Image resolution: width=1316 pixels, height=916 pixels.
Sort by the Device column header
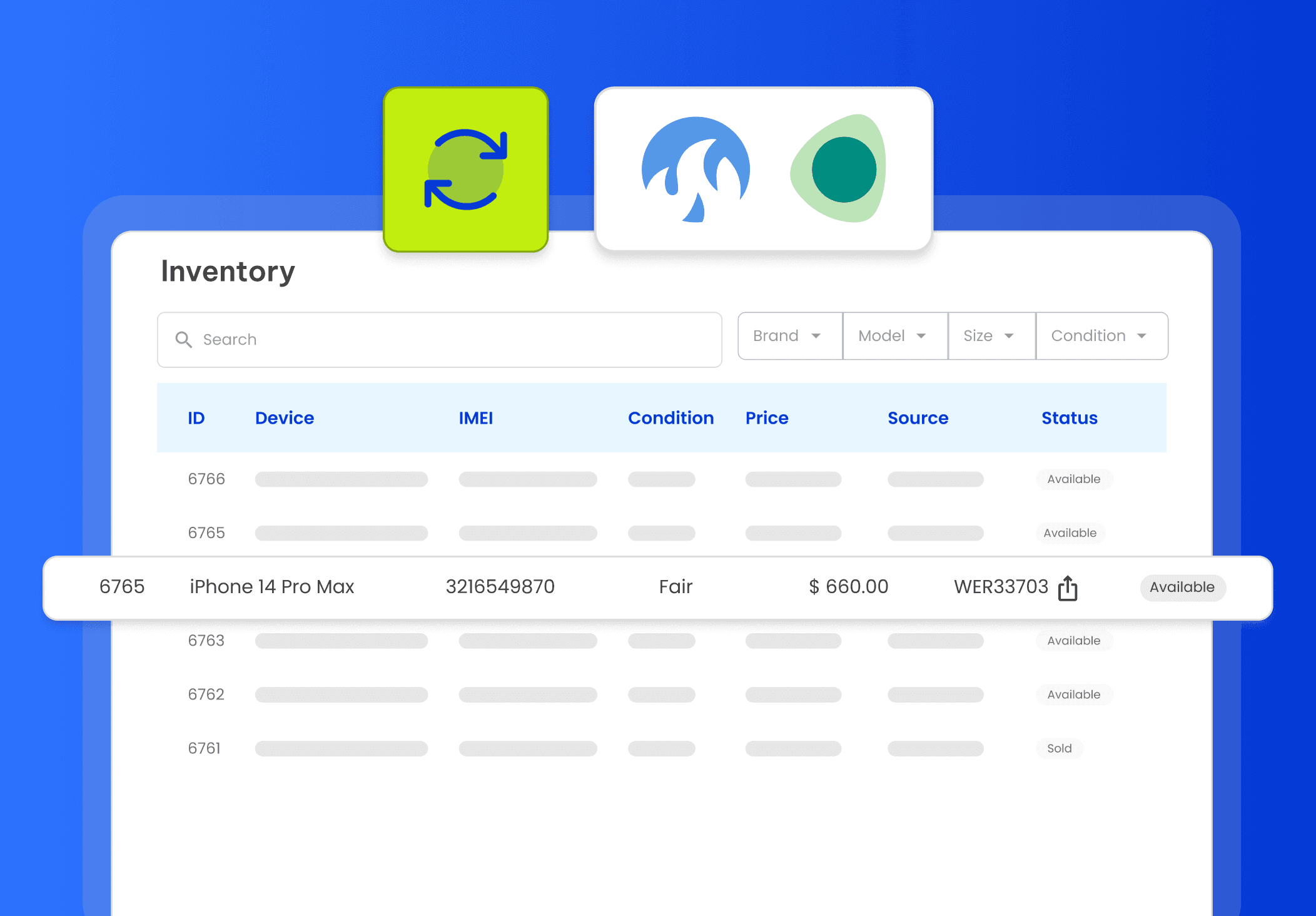[285, 418]
